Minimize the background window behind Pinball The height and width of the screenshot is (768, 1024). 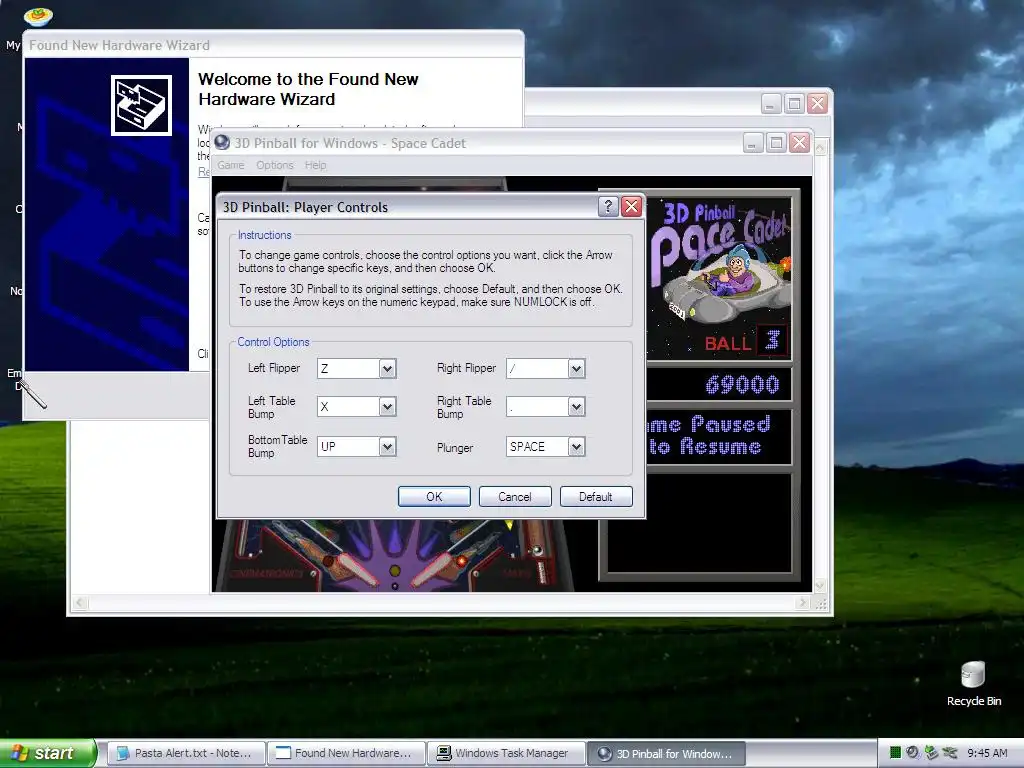[771, 103]
